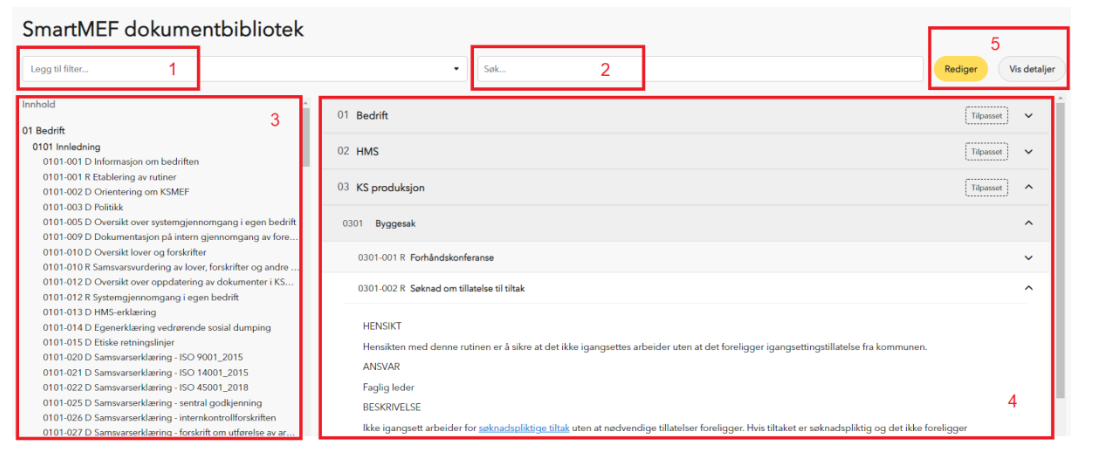Open '0101-014 D Egenerklæring vedrørende sosial dumping'
The image size is (1098, 456).
[157, 327]
